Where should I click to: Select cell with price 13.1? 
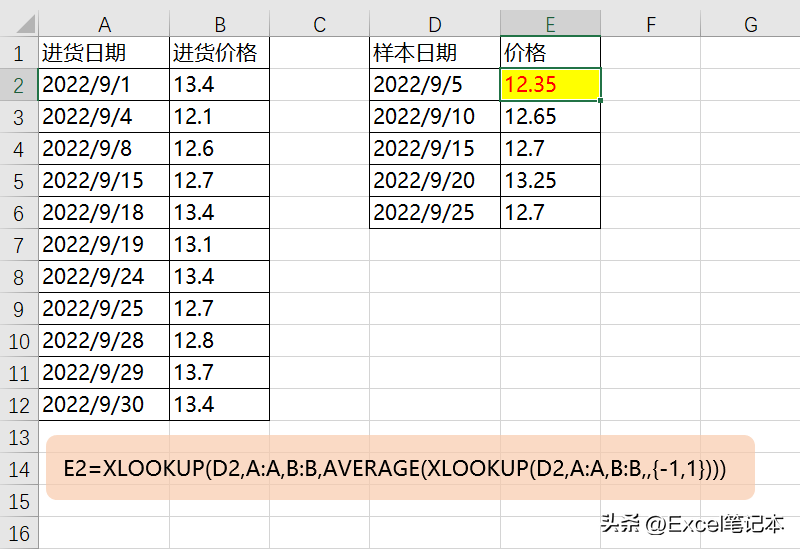pos(219,245)
